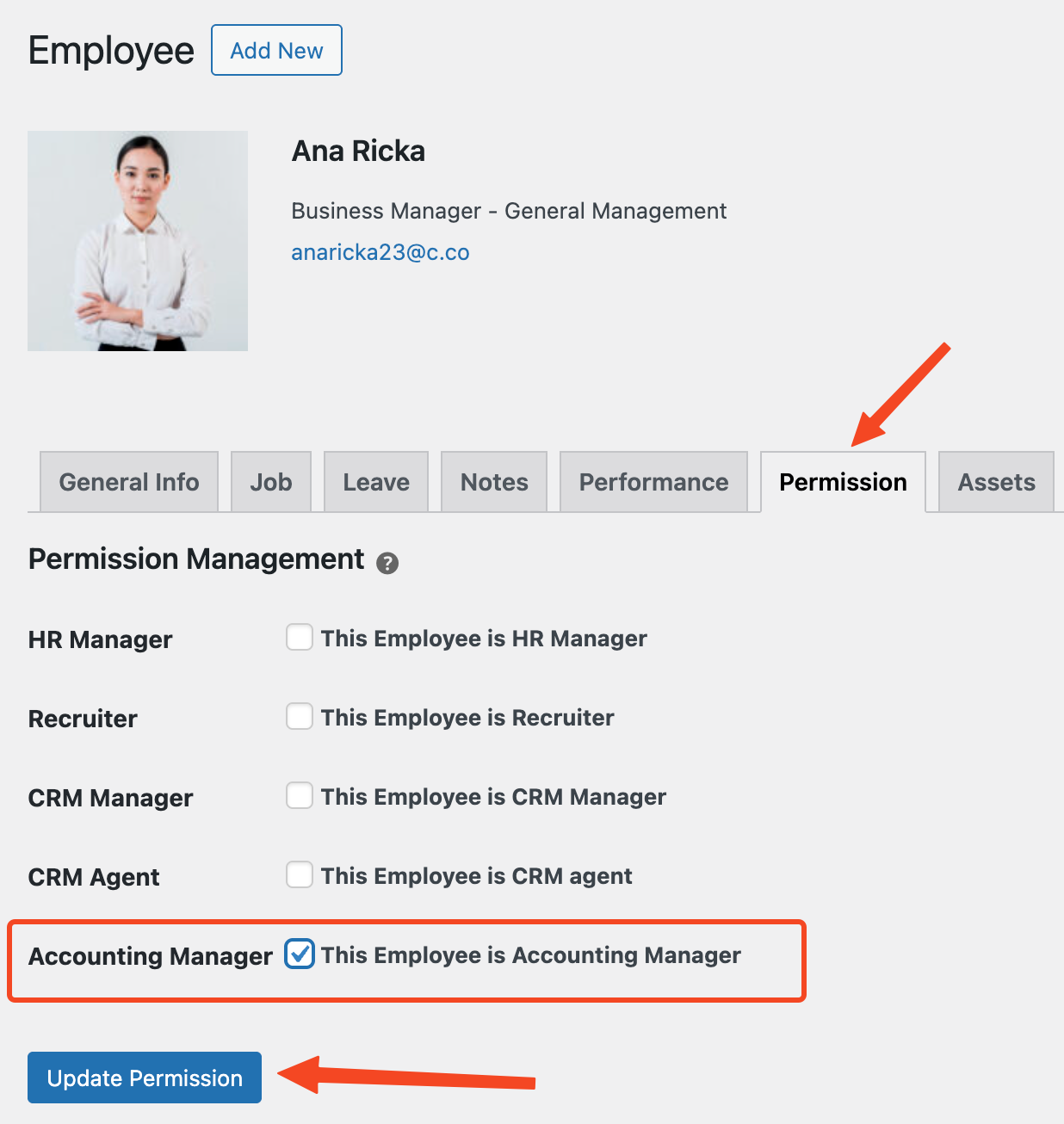Uncheck the Accounting Manager checkbox

[x=300, y=954]
